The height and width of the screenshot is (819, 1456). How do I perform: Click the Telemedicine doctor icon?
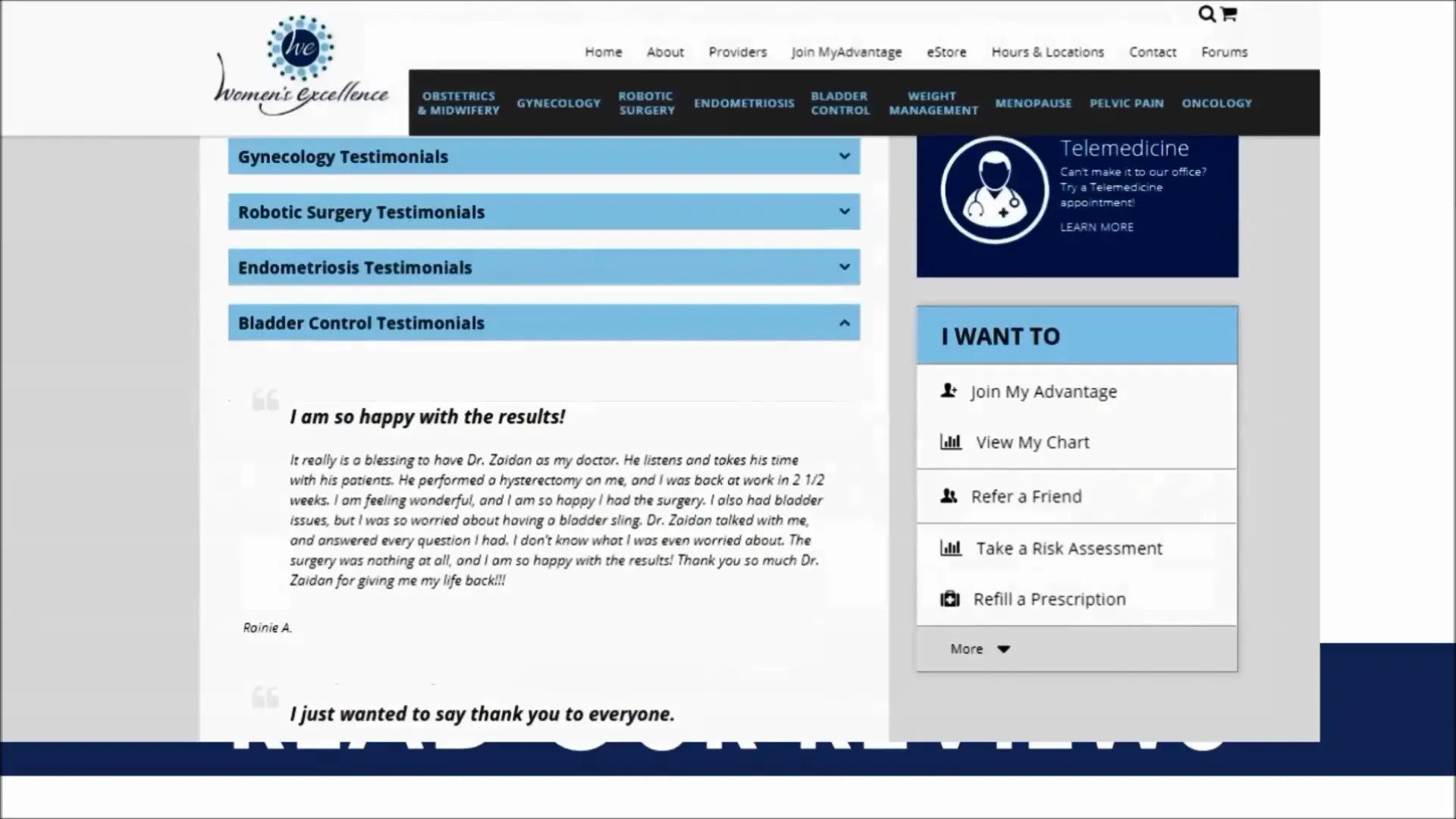994,190
